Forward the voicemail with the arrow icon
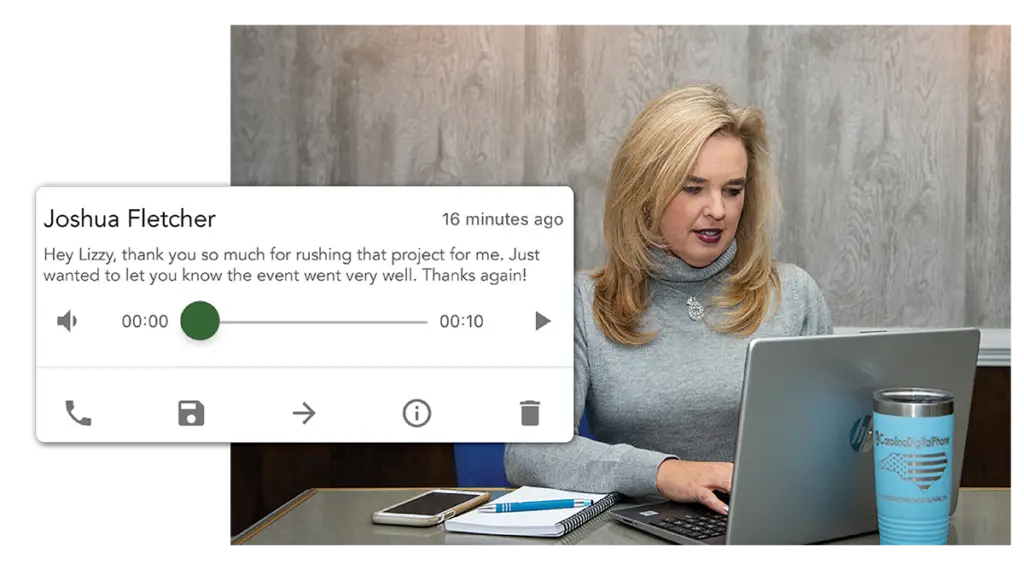 click(304, 413)
